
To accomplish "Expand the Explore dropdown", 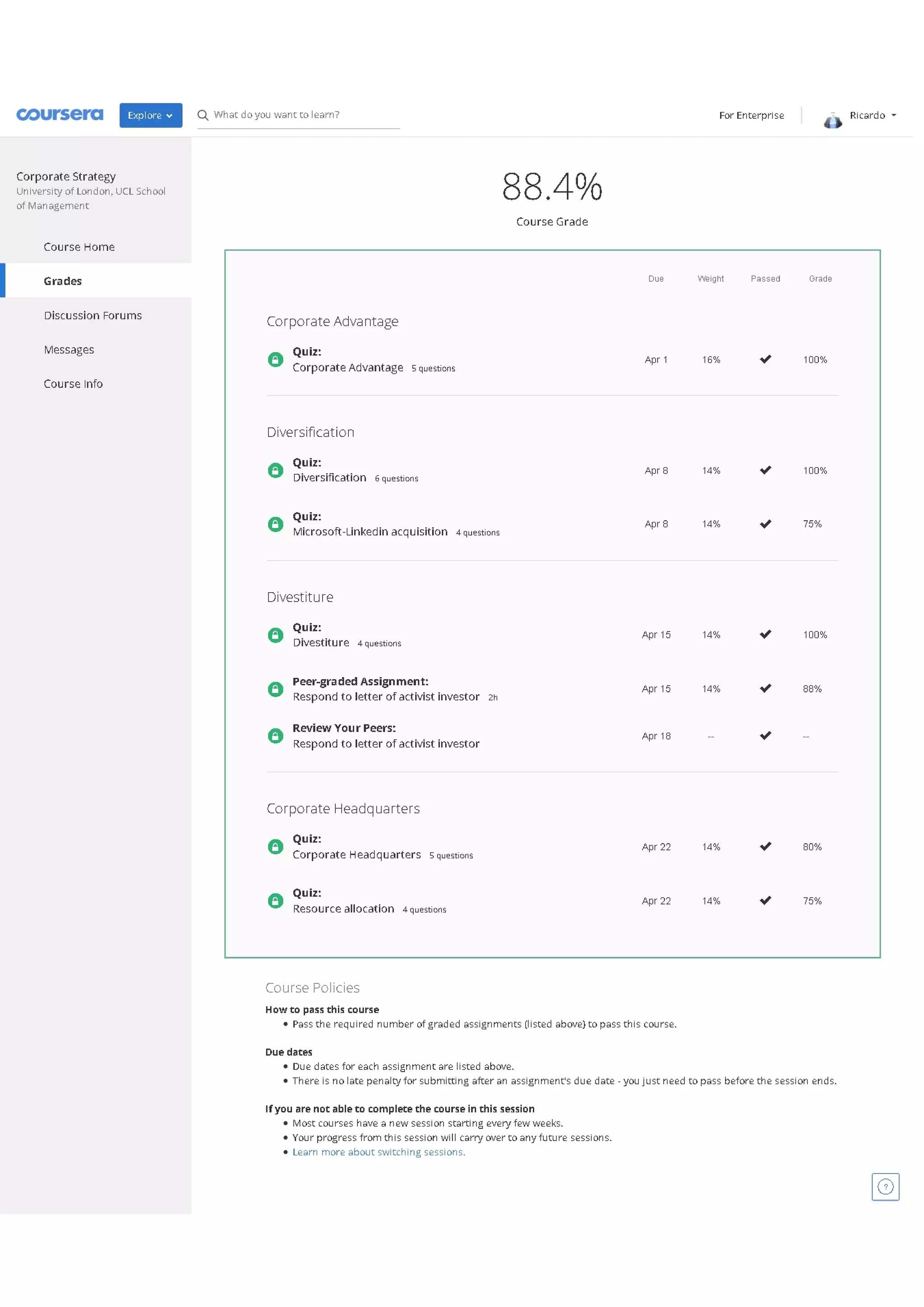I will (150, 115).
